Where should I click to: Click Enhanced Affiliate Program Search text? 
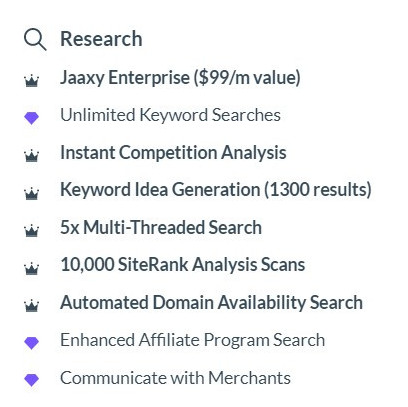tap(193, 340)
